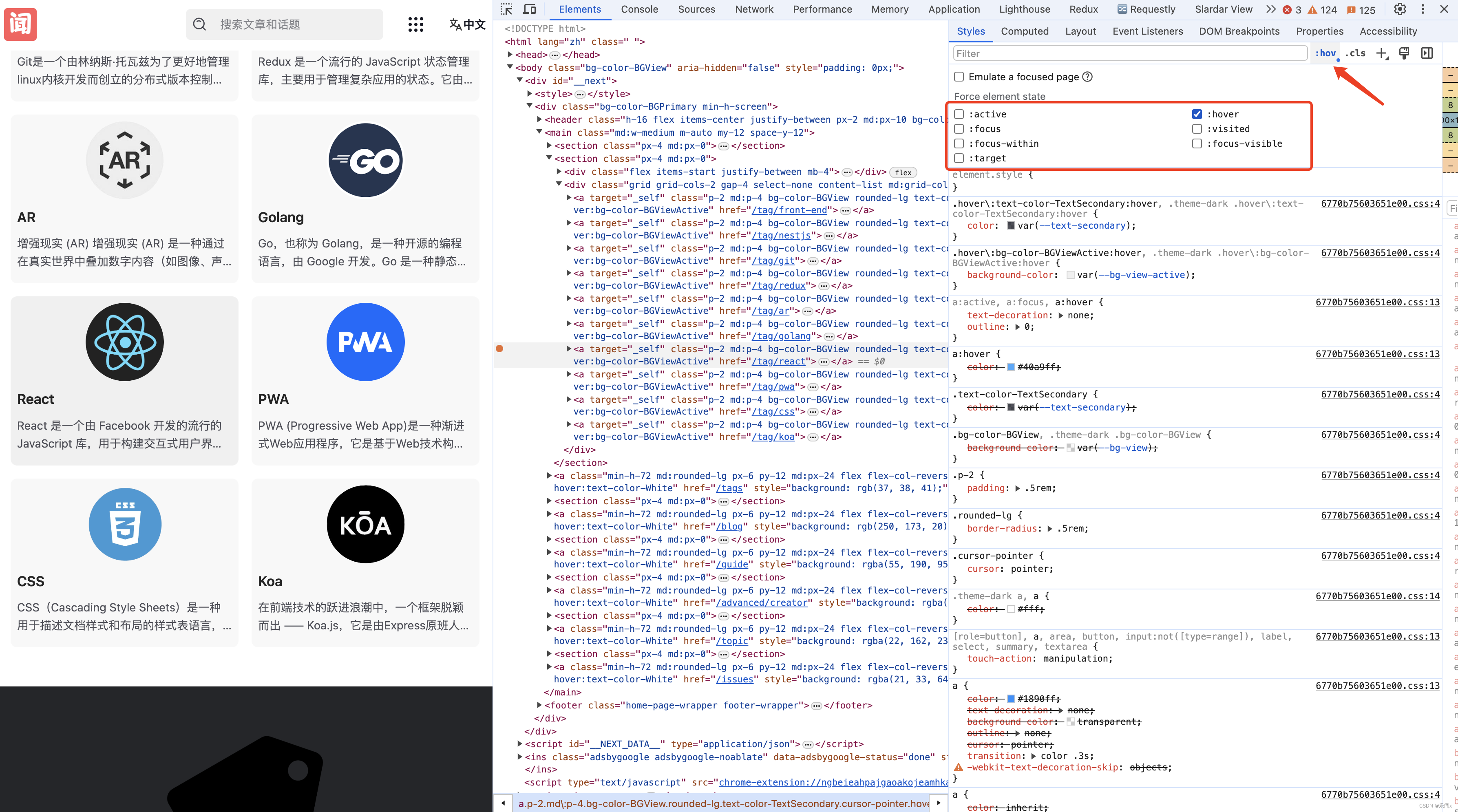Screen dimensions: 1458x812
Task: Click new style rule plus icon
Action: pos(1382,53)
